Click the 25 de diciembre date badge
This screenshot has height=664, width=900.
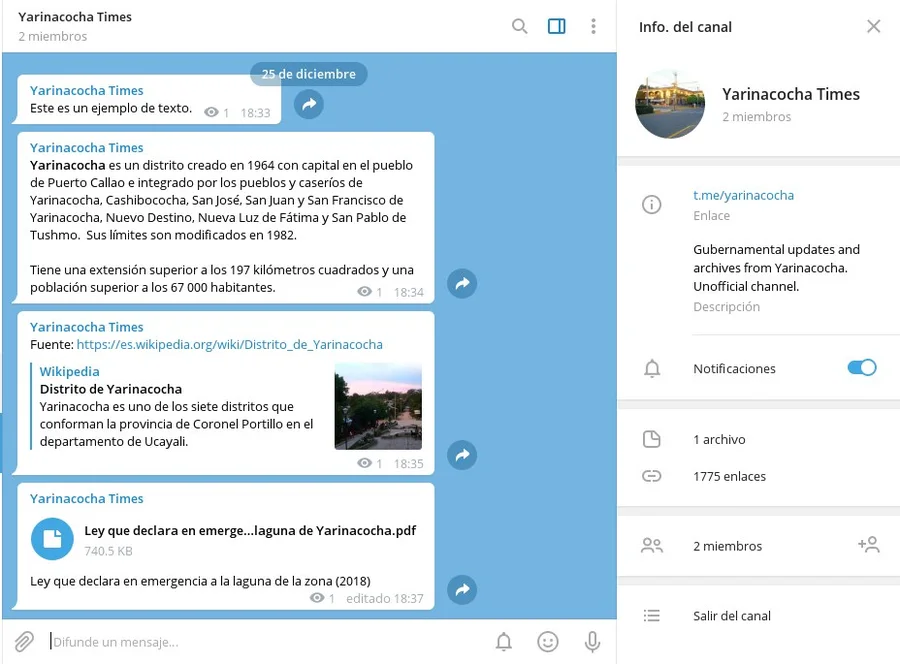click(309, 74)
